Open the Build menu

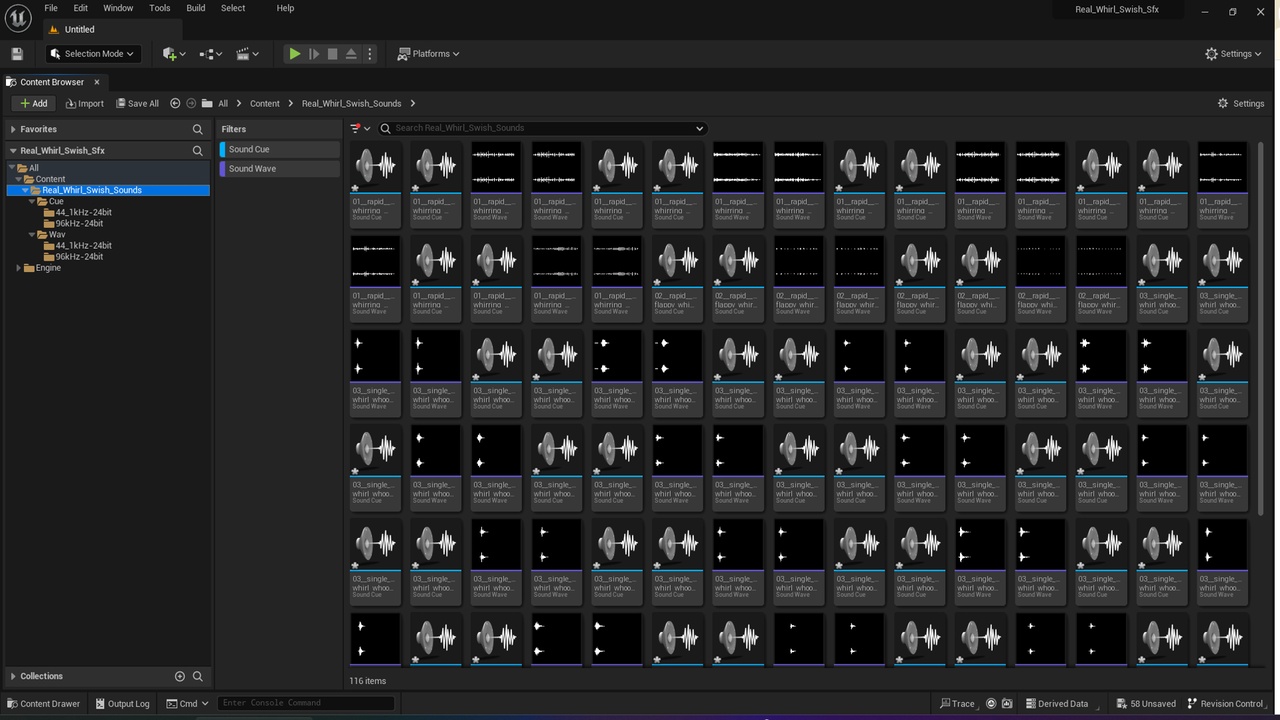coord(196,8)
